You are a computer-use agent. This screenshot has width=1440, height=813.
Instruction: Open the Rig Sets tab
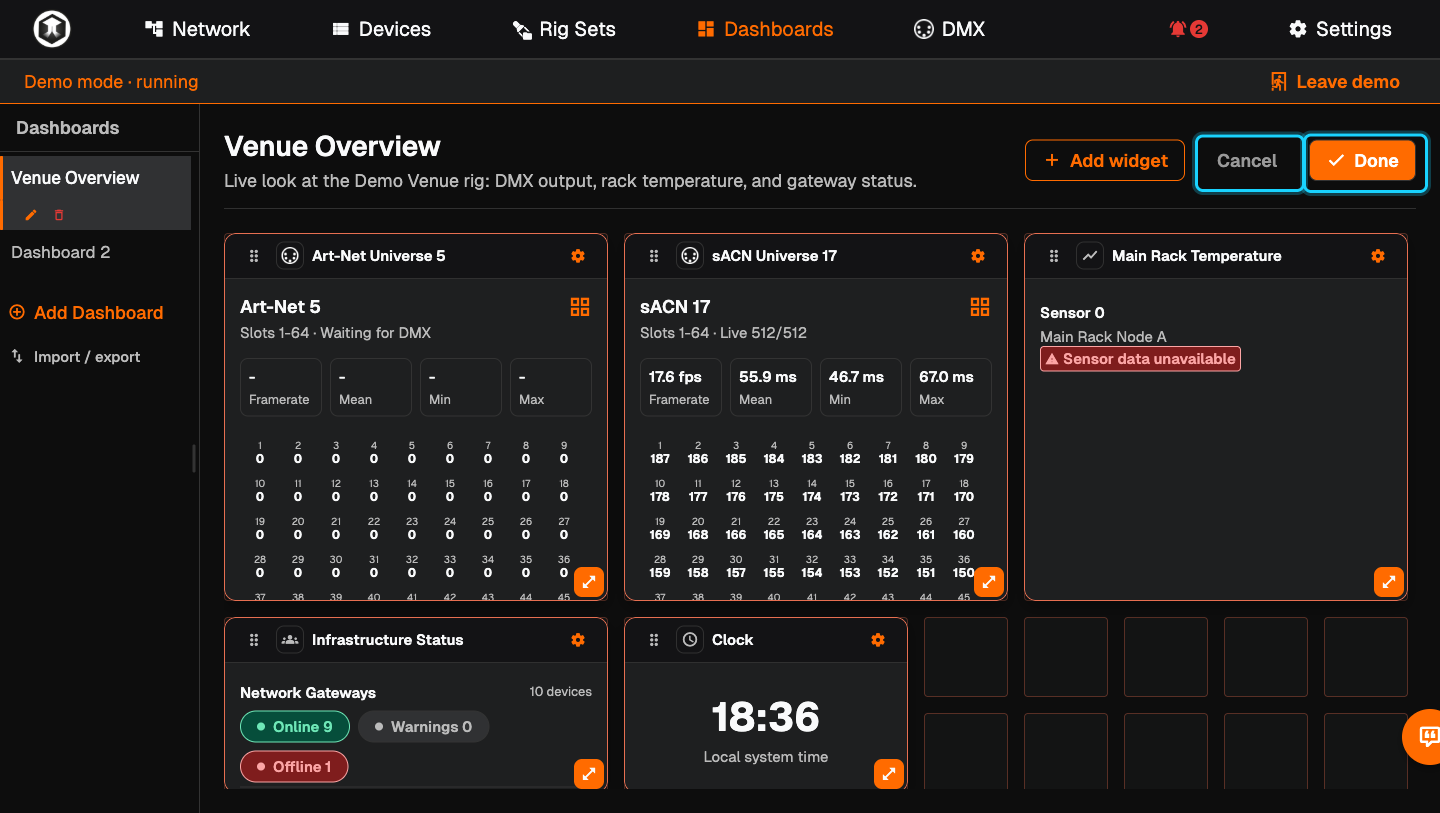pyautogui.click(x=564, y=29)
